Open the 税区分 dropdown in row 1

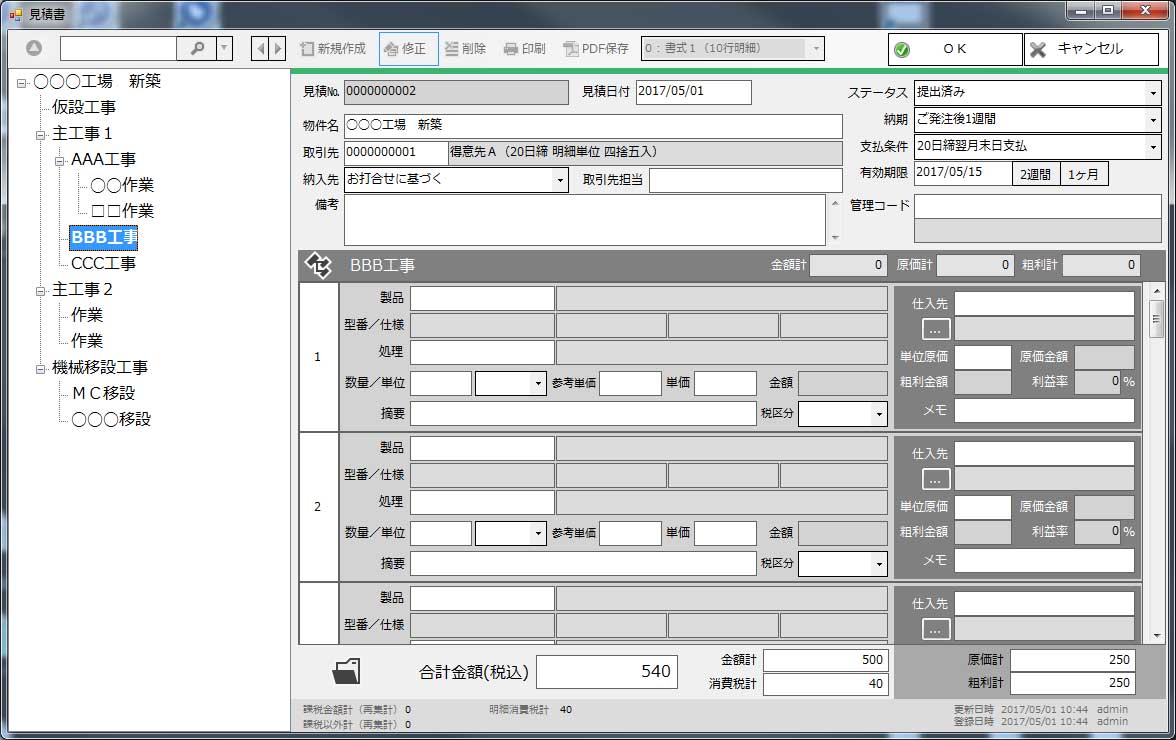879,414
